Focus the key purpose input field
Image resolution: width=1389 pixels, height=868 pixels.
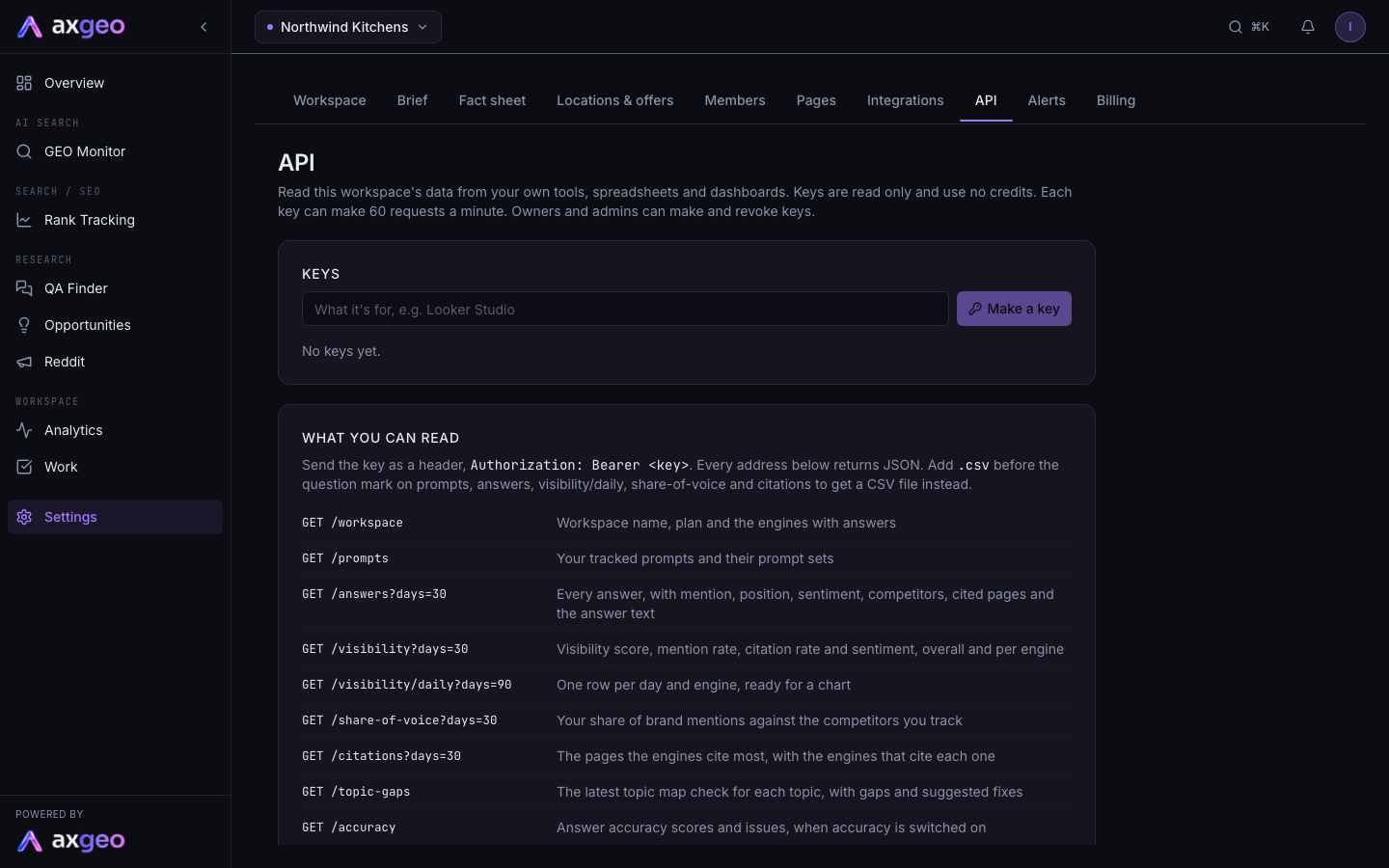pos(625,309)
